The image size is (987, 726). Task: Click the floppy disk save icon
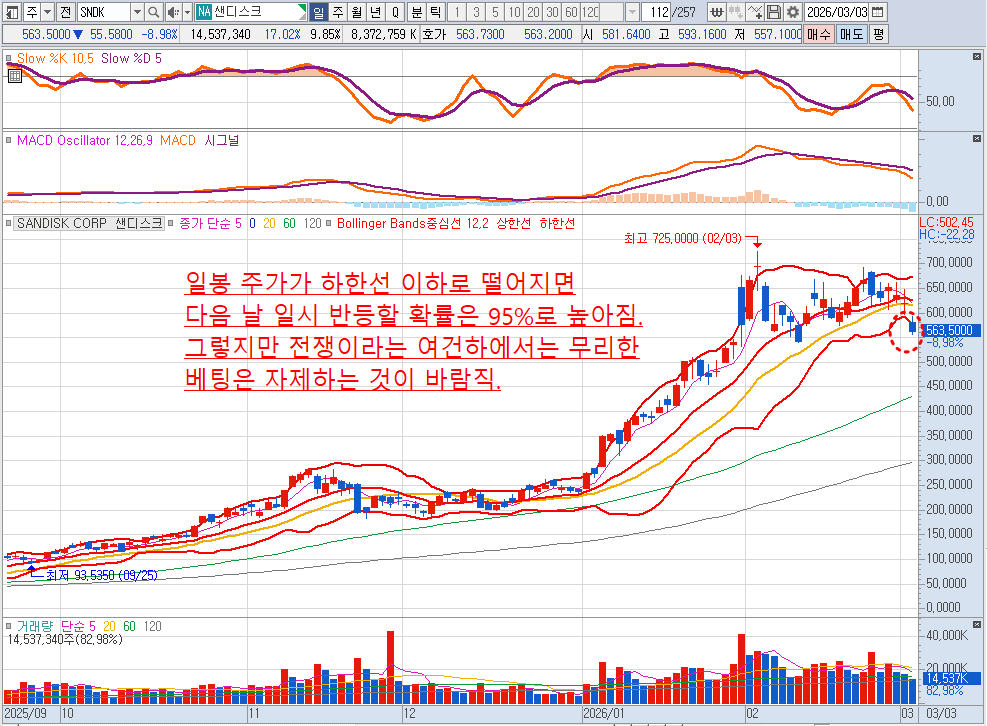point(773,12)
